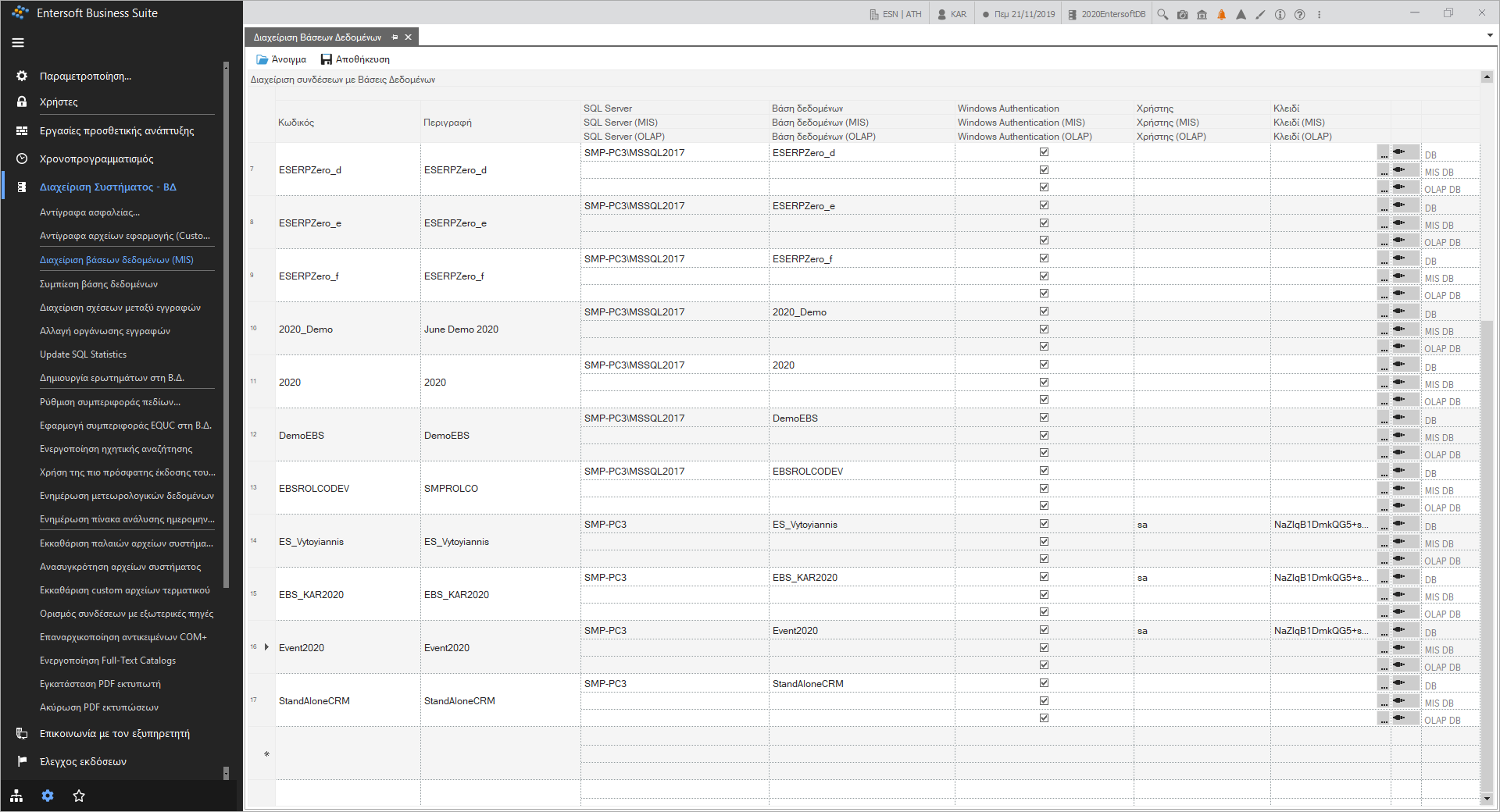Click the Αποθήκευση save button
The height and width of the screenshot is (812, 1500).
[355, 59]
